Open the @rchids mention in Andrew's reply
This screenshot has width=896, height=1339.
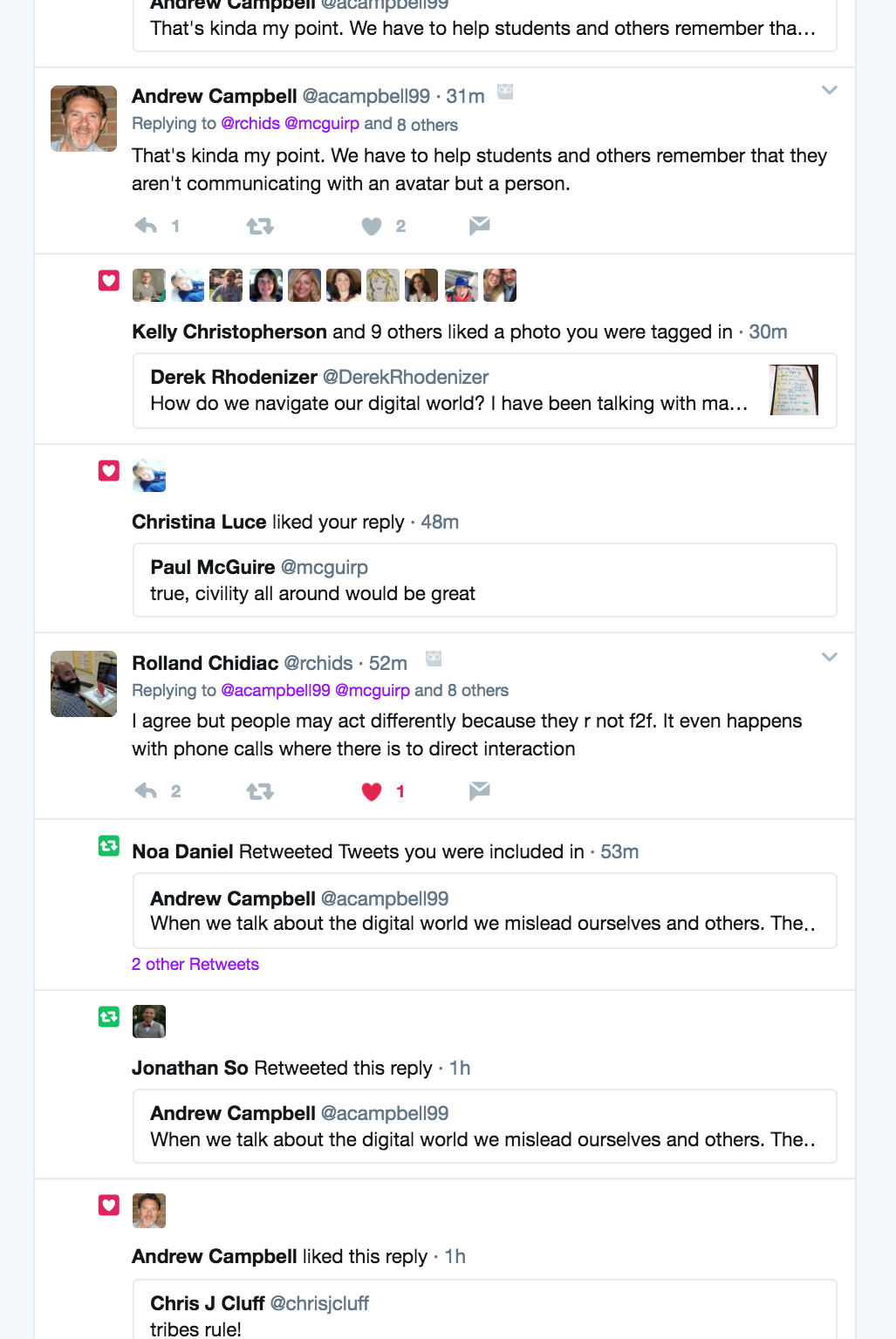(250, 124)
